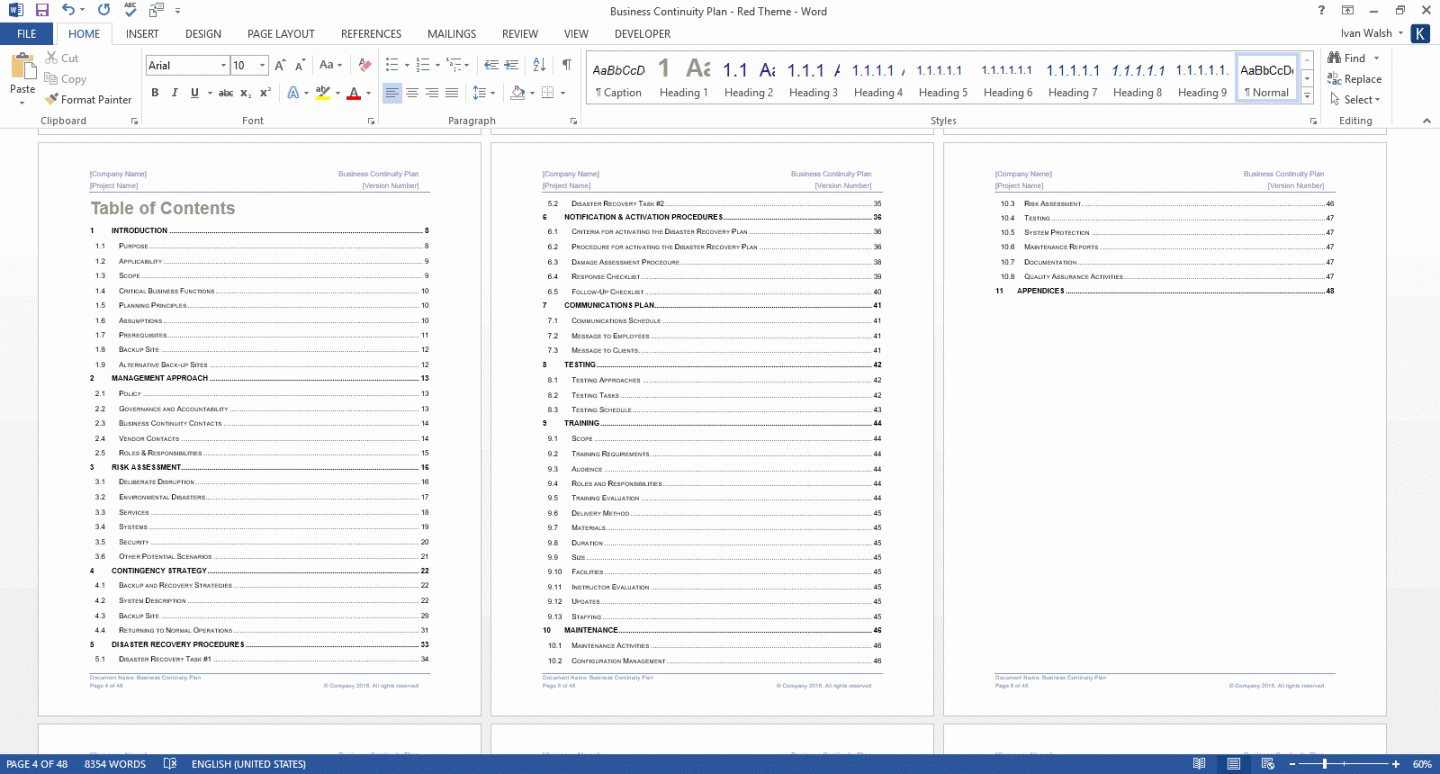Click the Grow Font size icon

[281, 65]
